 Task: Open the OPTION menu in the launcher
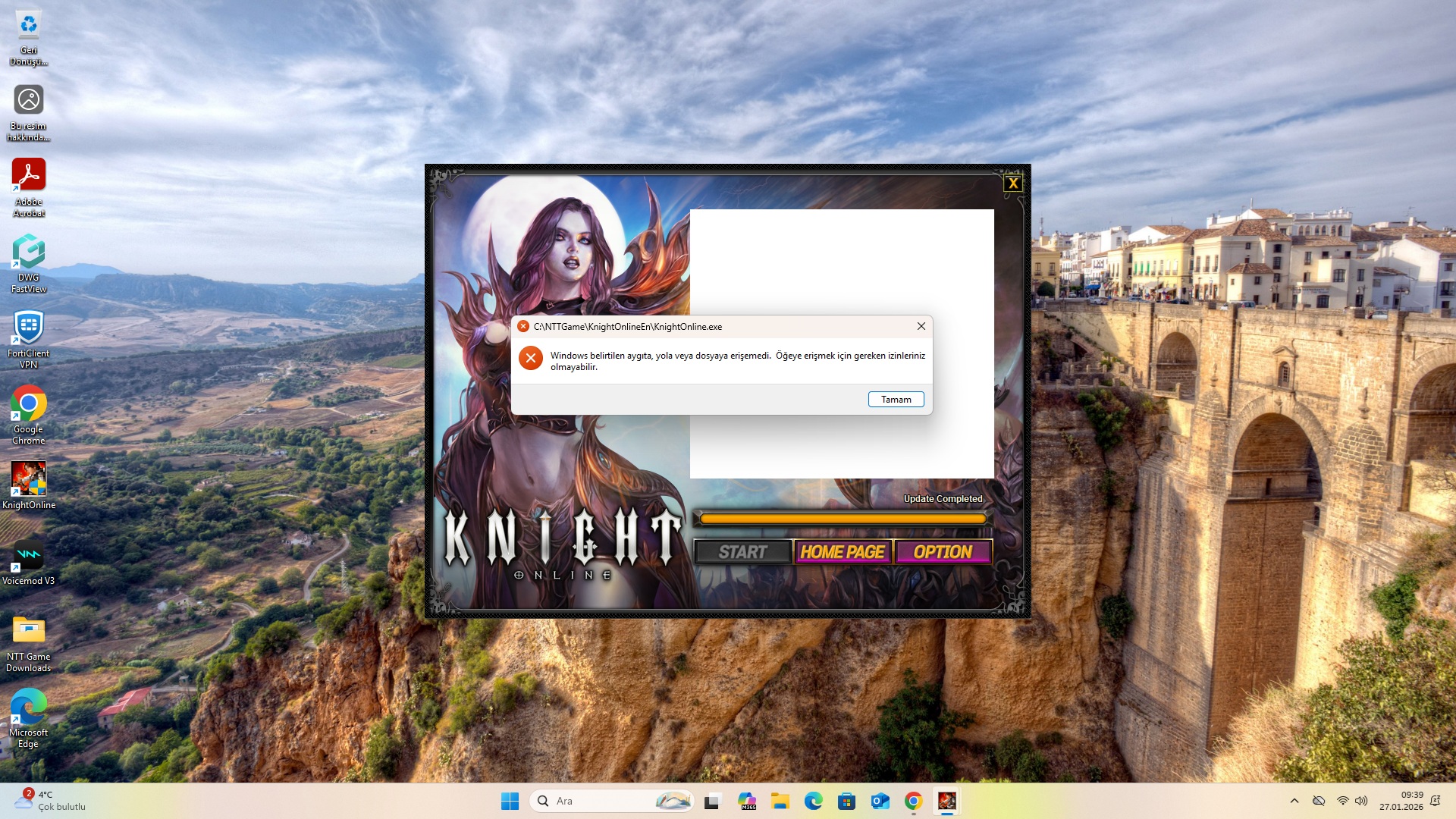click(943, 552)
